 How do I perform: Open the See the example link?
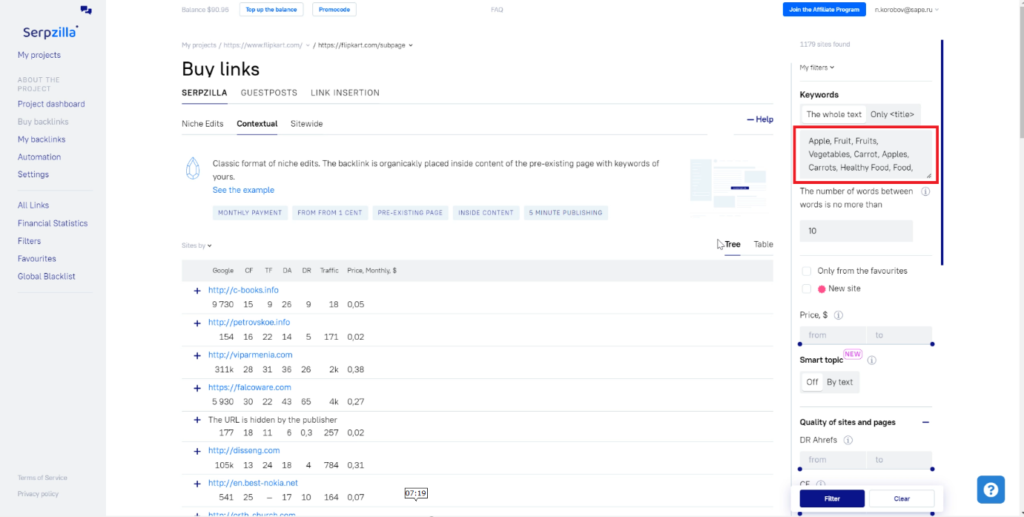[x=243, y=191]
